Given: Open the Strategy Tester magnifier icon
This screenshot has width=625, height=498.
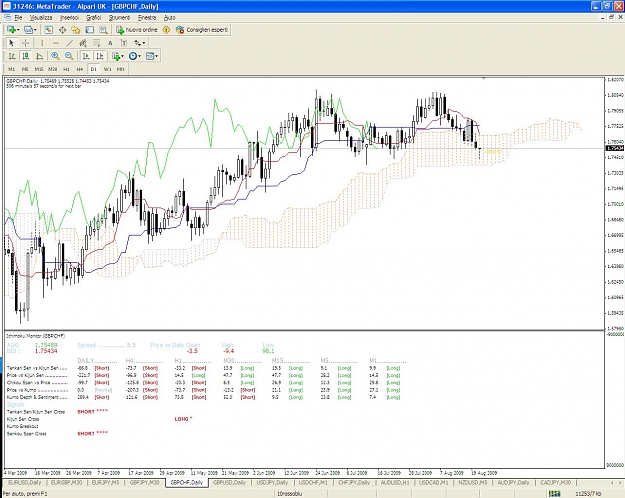Looking at the screenshot, I should pyautogui.click(x=103, y=30).
